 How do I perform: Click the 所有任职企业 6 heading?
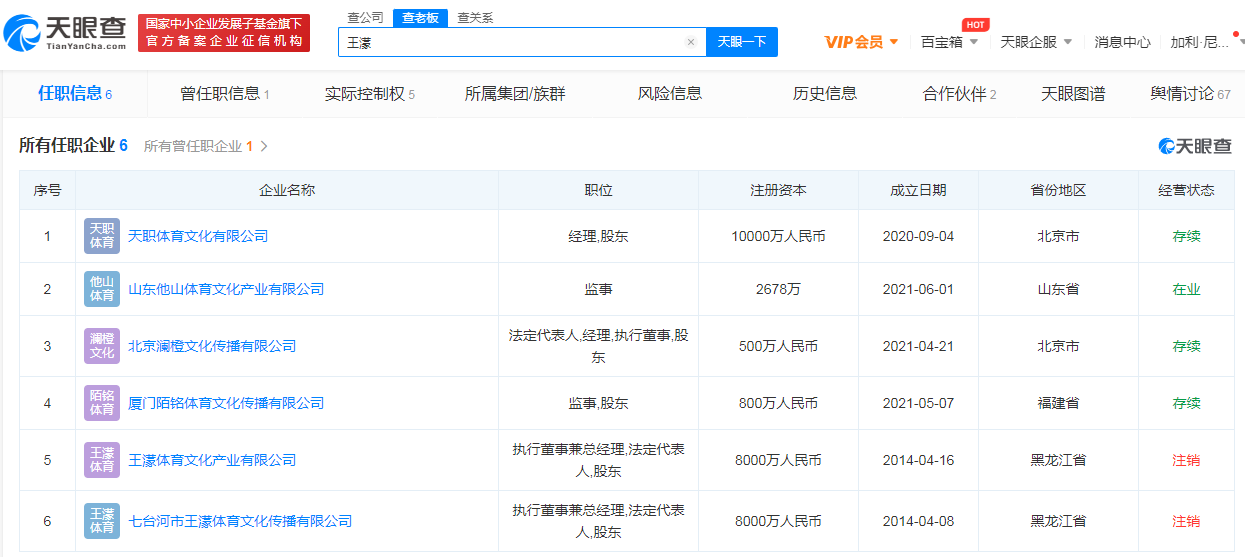pos(73,145)
